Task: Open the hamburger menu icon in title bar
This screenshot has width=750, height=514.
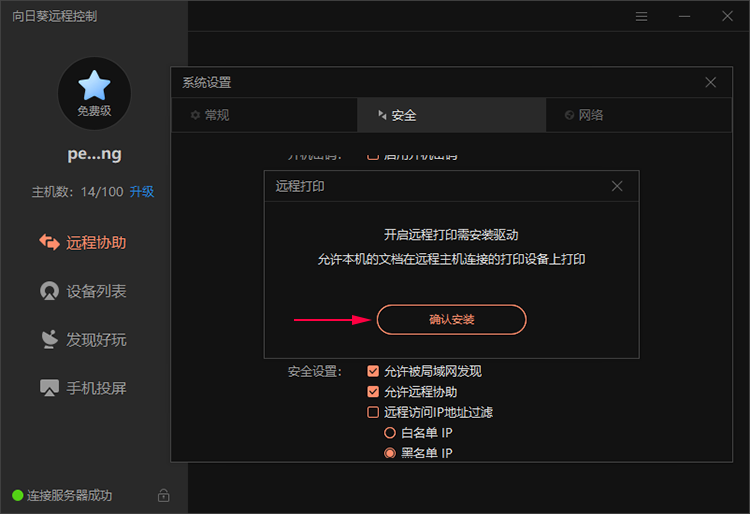Action: click(641, 17)
